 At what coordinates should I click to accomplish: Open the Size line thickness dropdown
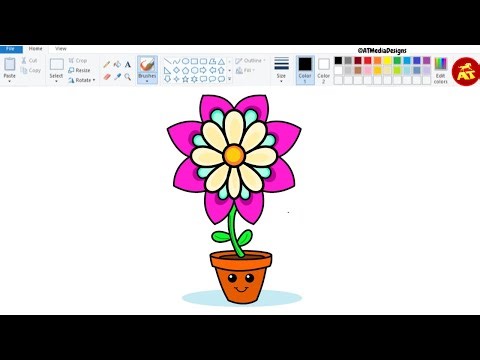tap(281, 69)
